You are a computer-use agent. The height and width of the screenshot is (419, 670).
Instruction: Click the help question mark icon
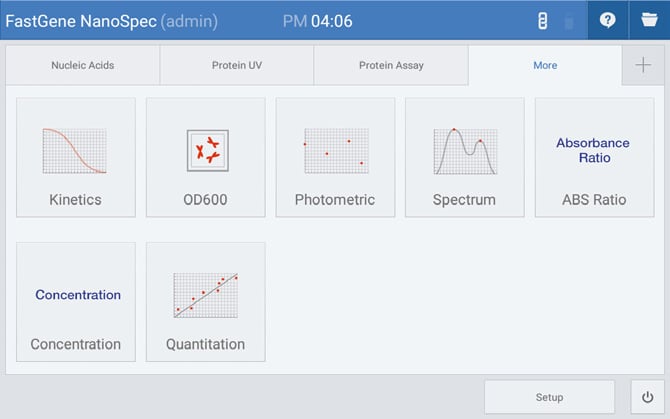[x=607, y=20]
